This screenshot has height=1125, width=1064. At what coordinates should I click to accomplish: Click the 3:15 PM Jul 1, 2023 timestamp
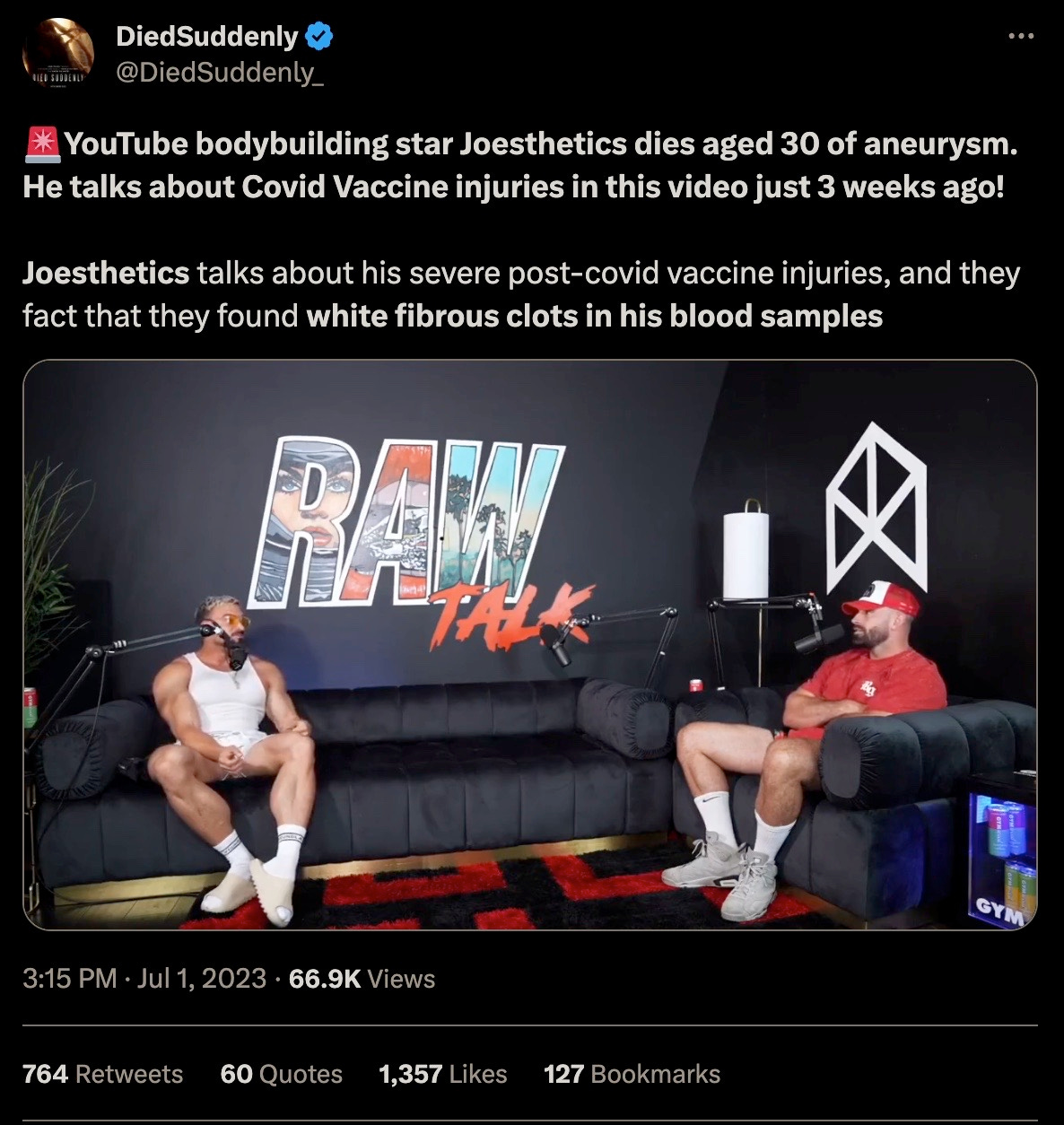(144, 978)
